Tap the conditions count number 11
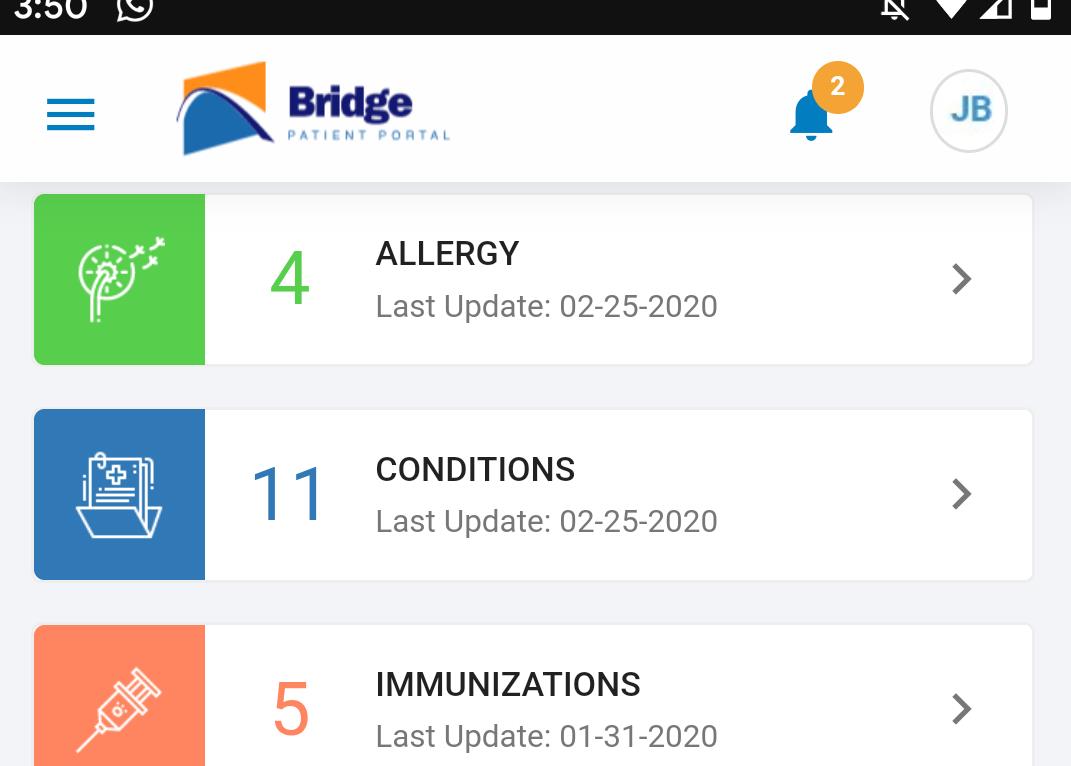Viewport: 1071px width, 766px height. 288,495
